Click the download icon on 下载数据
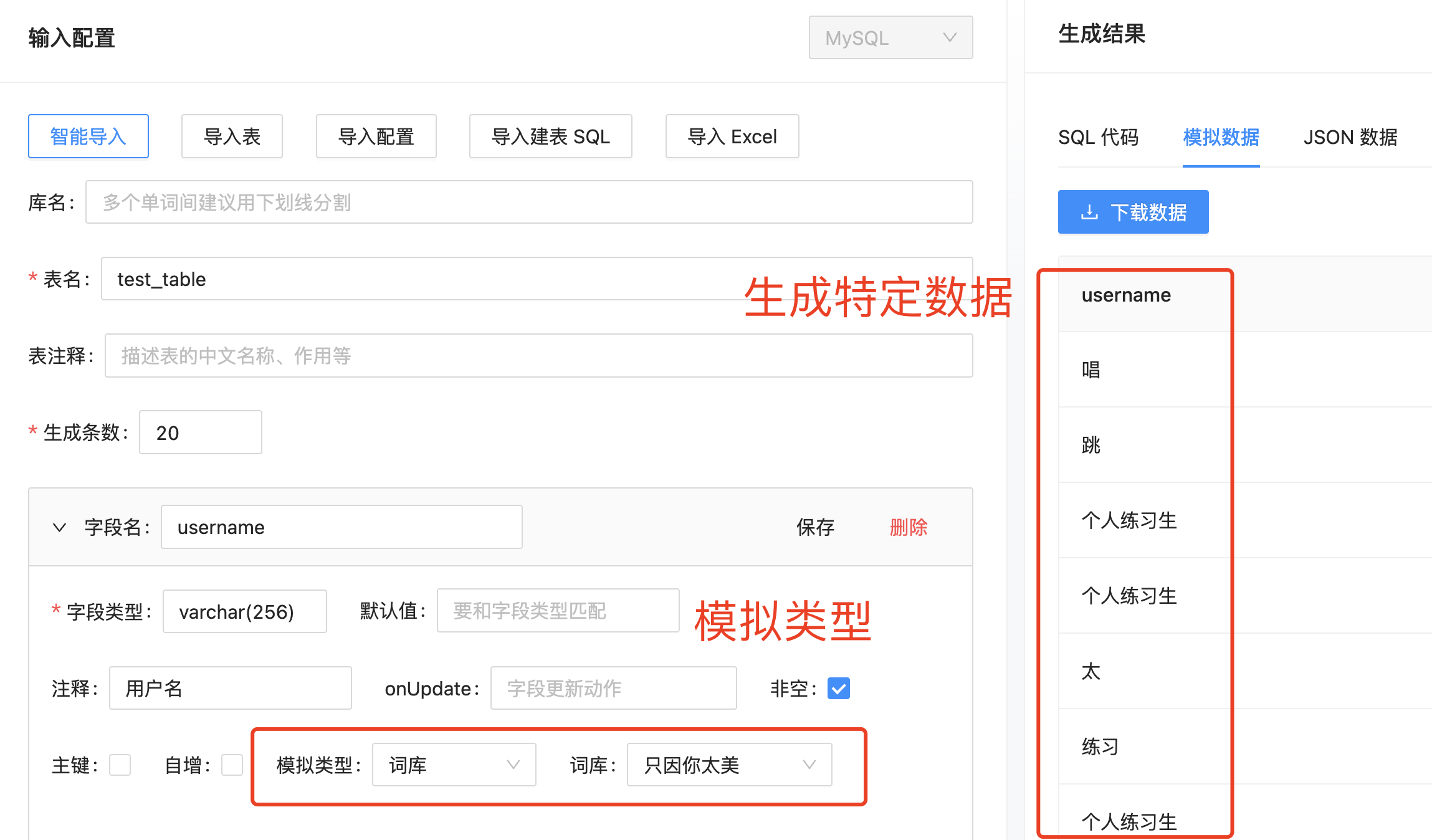The image size is (1432, 840). pyautogui.click(x=1089, y=212)
